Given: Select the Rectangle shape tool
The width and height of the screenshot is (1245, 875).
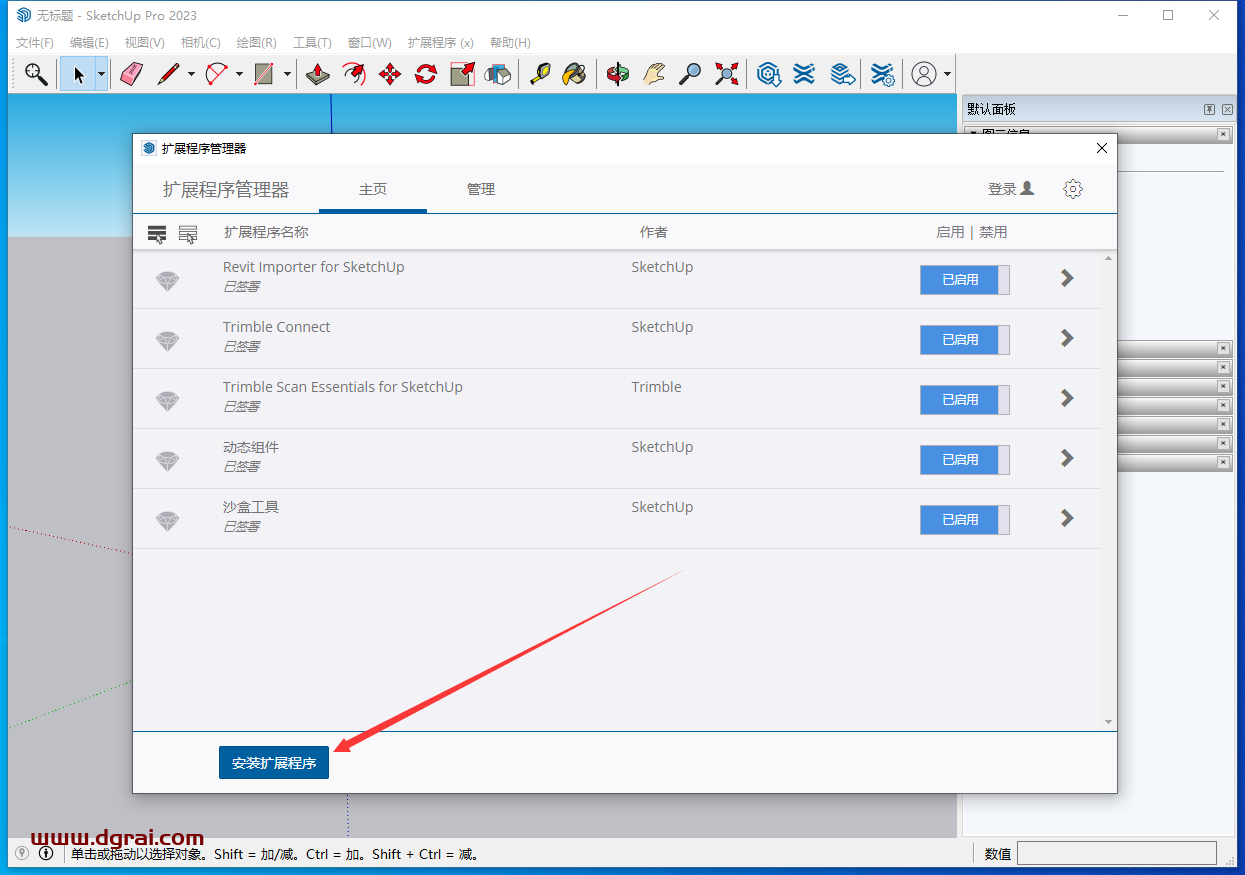Looking at the screenshot, I should [x=264, y=74].
